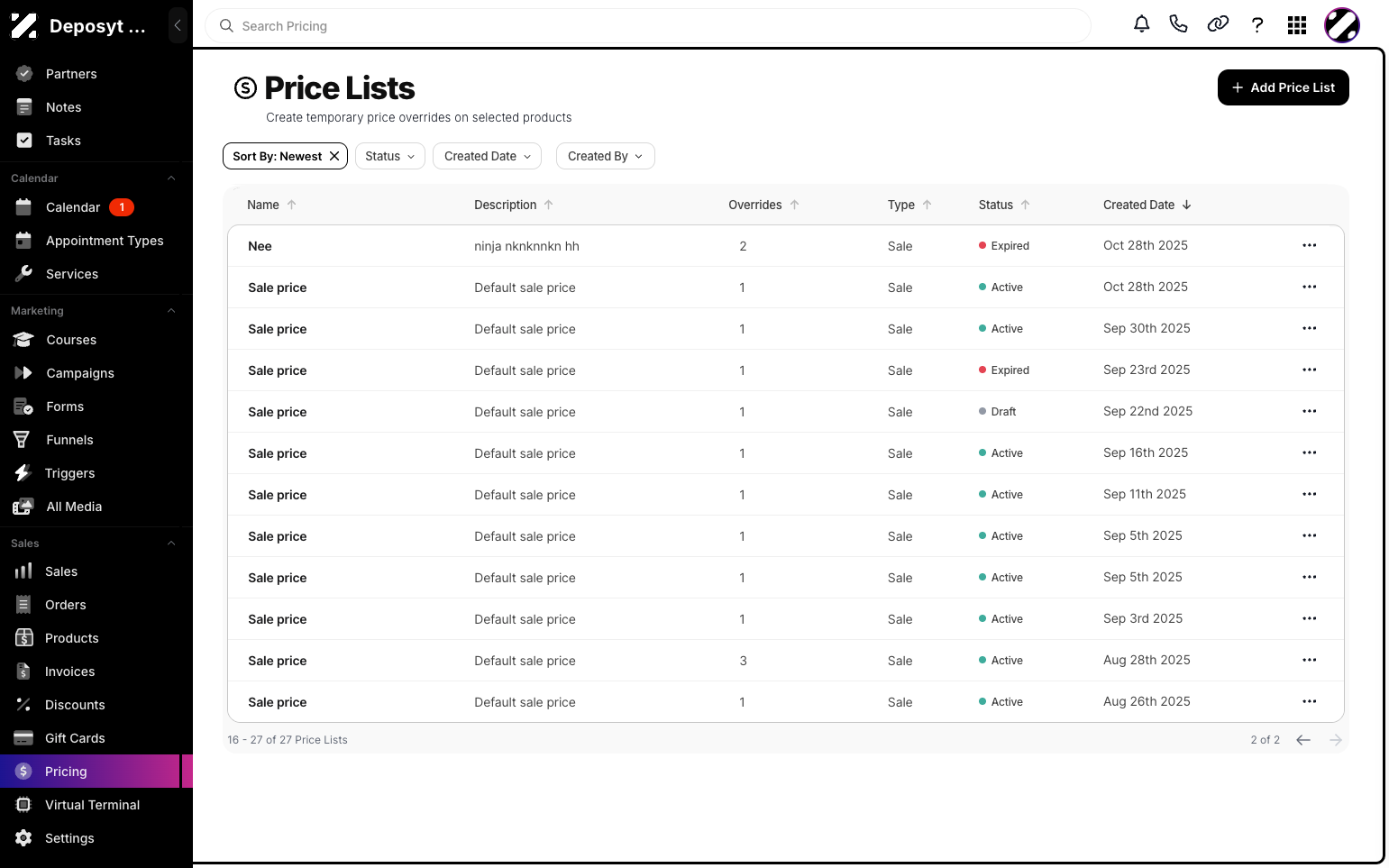Viewport: 1389px width, 868px height.
Task: Open the user profile avatar
Action: coord(1342,25)
